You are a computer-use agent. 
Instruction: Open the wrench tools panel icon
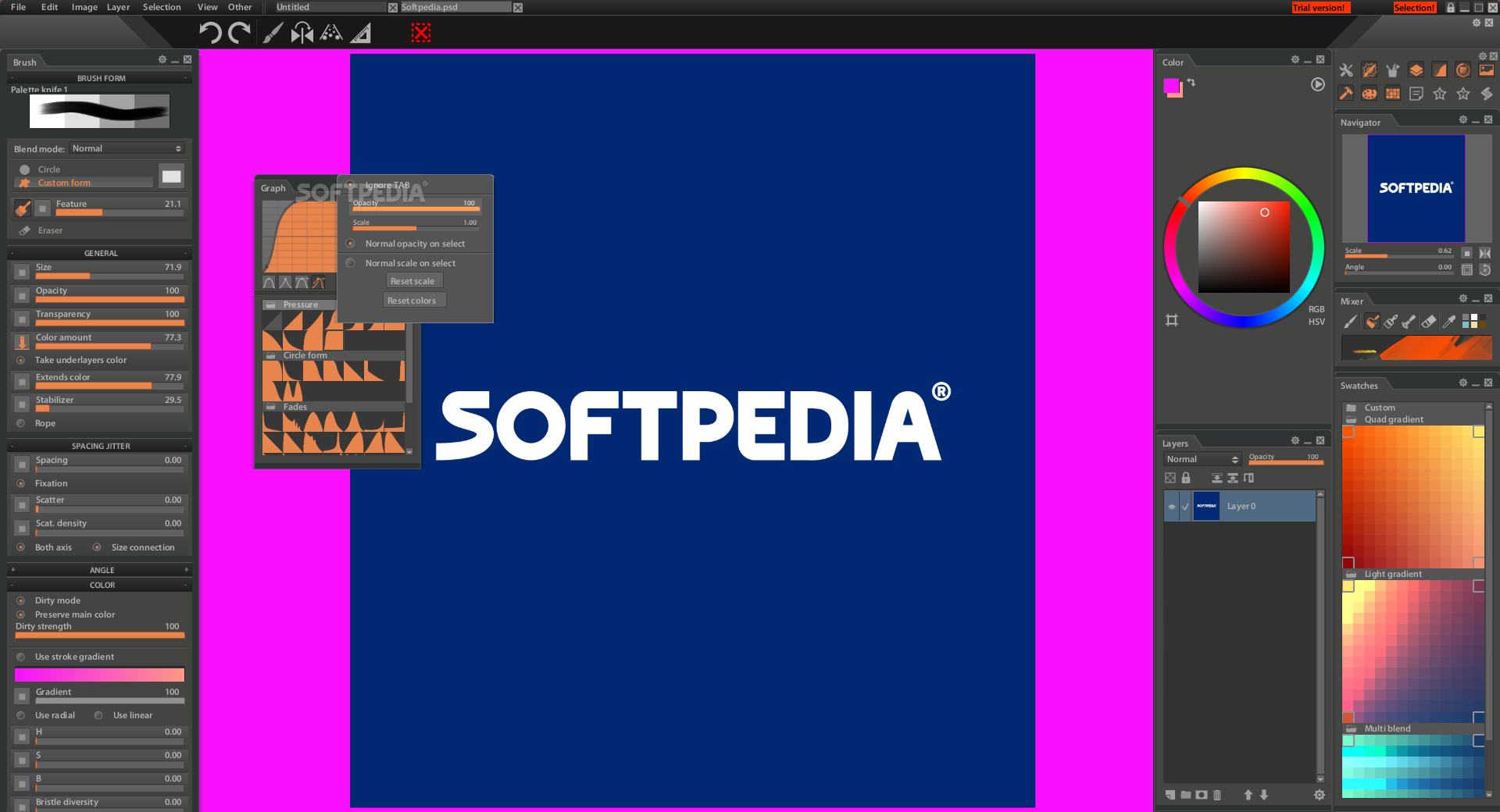1346,70
